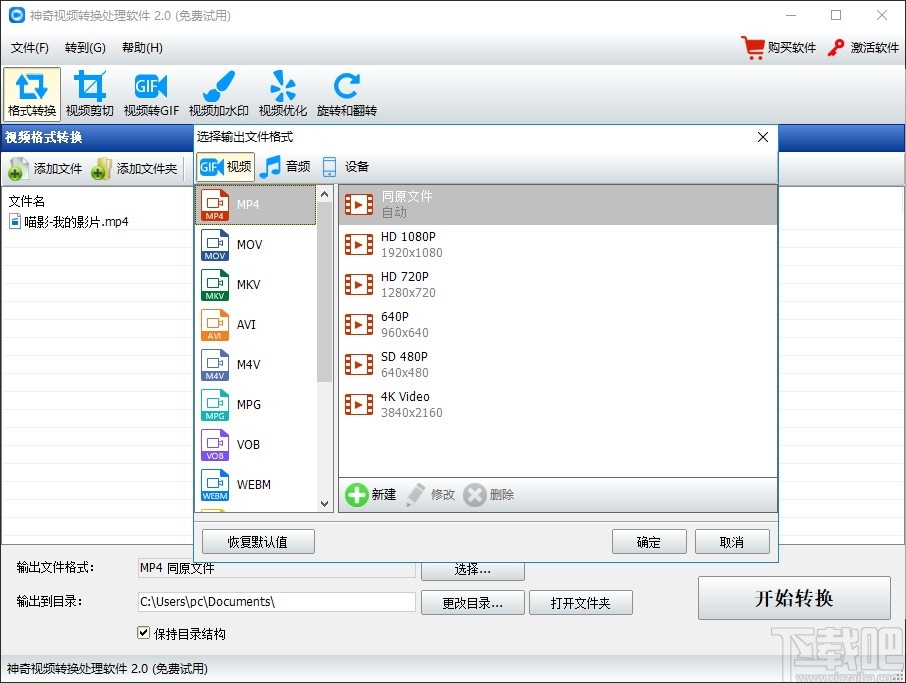Click the 删除 delete preset icon
This screenshot has height=683, width=906.
click(474, 495)
